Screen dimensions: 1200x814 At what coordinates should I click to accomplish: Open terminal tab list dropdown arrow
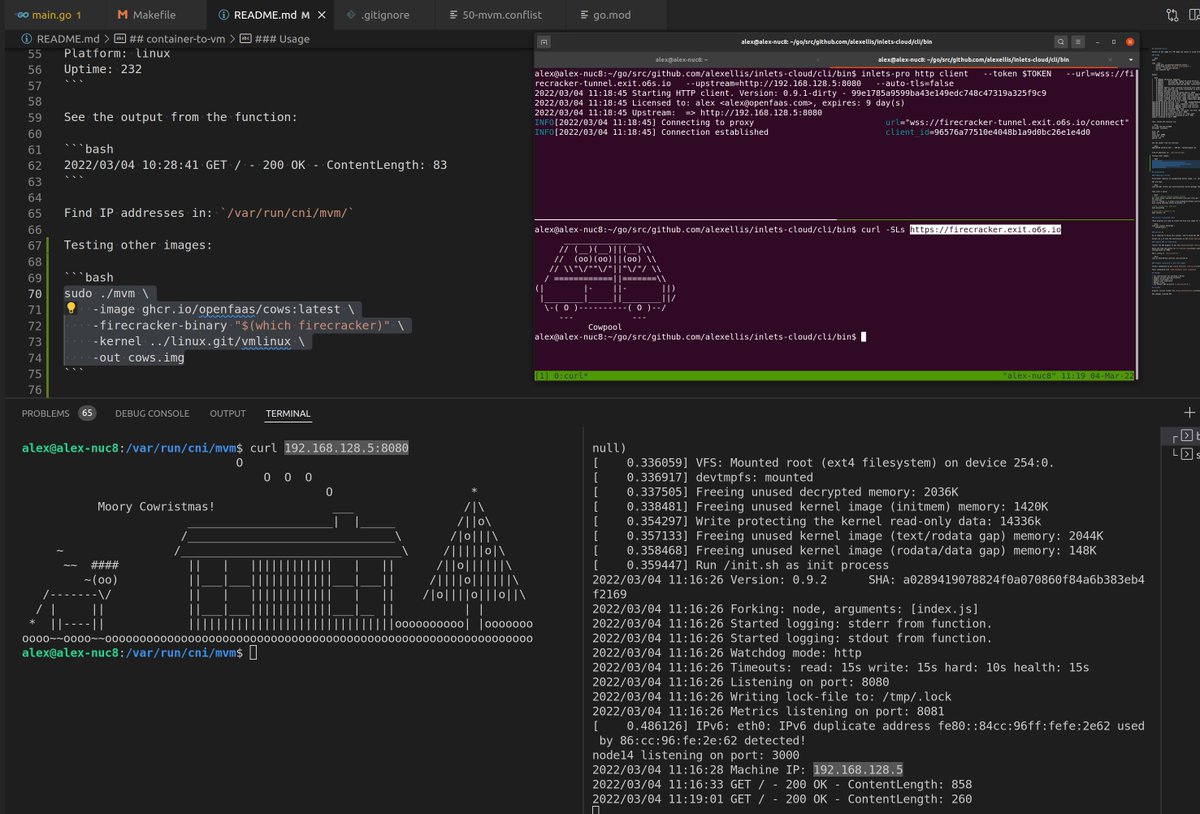1129,60
